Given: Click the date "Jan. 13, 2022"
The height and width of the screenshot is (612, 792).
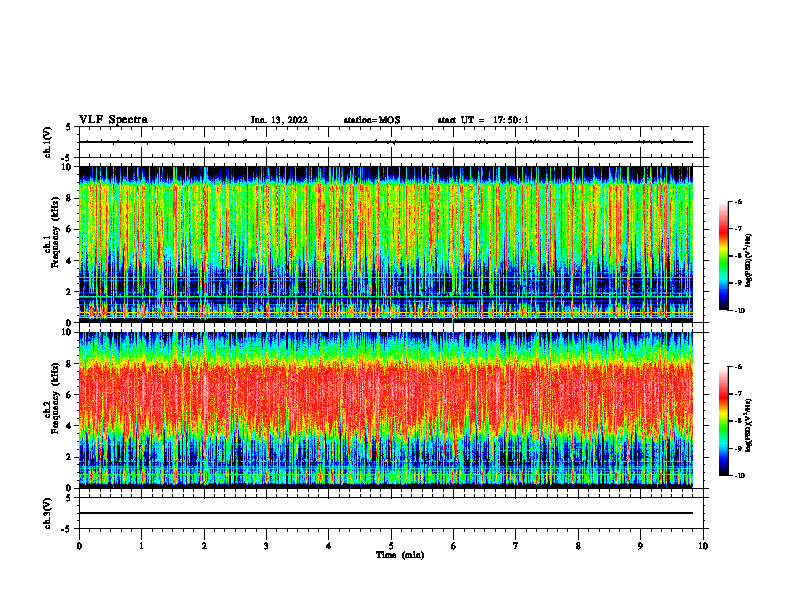Looking at the screenshot, I should (279, 120).
